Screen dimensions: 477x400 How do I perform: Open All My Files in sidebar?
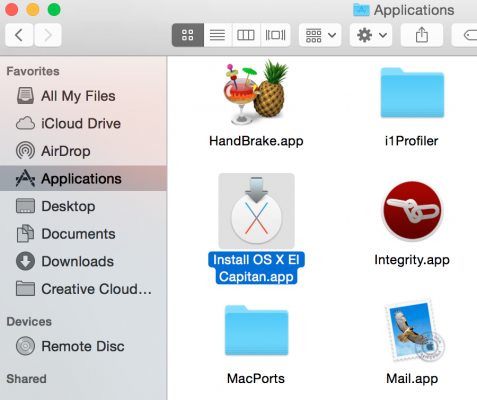(83, 96)
